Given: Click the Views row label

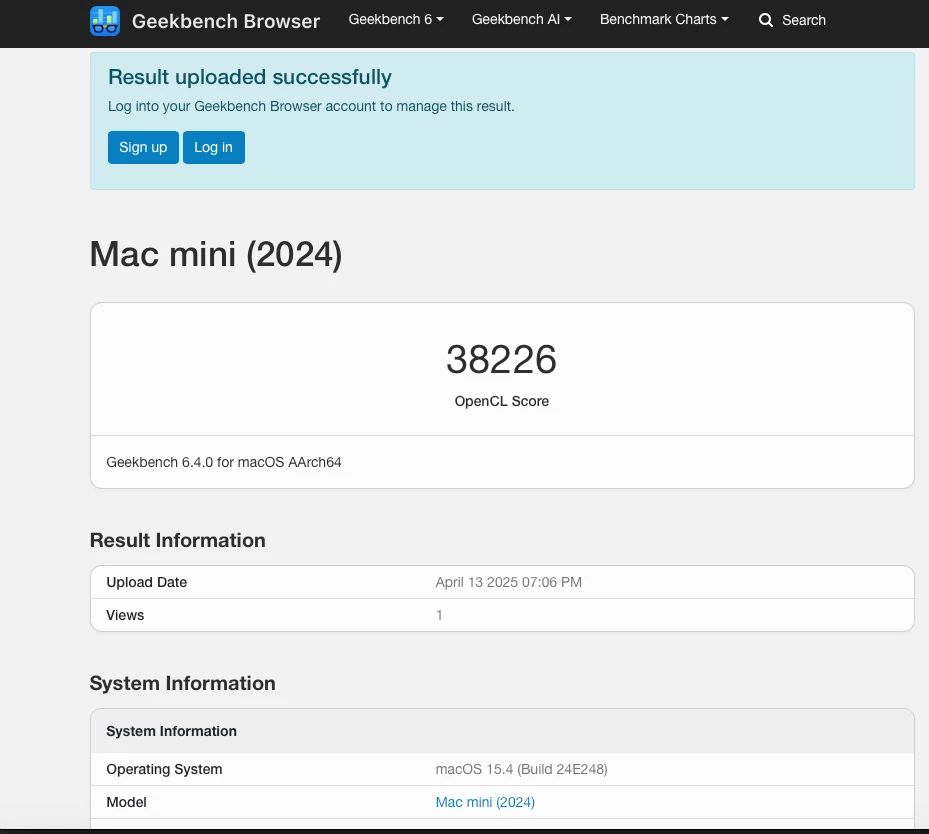Looking at the screenshot, I should tap(125, 615).
